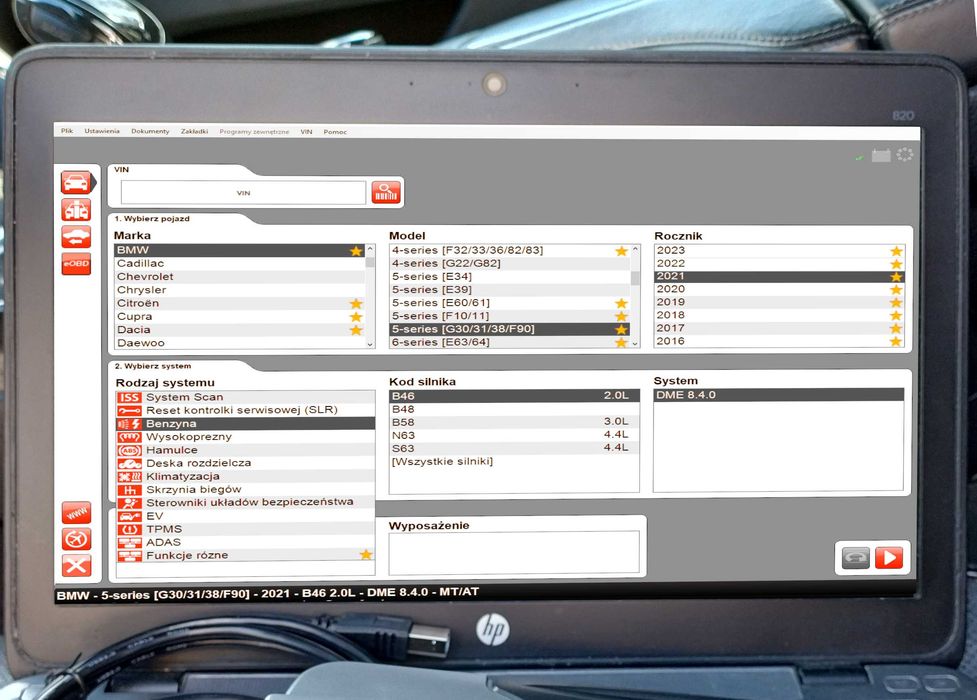The image size is (977, 700).
Task: Select EV system type
Action: coord(245,515)
